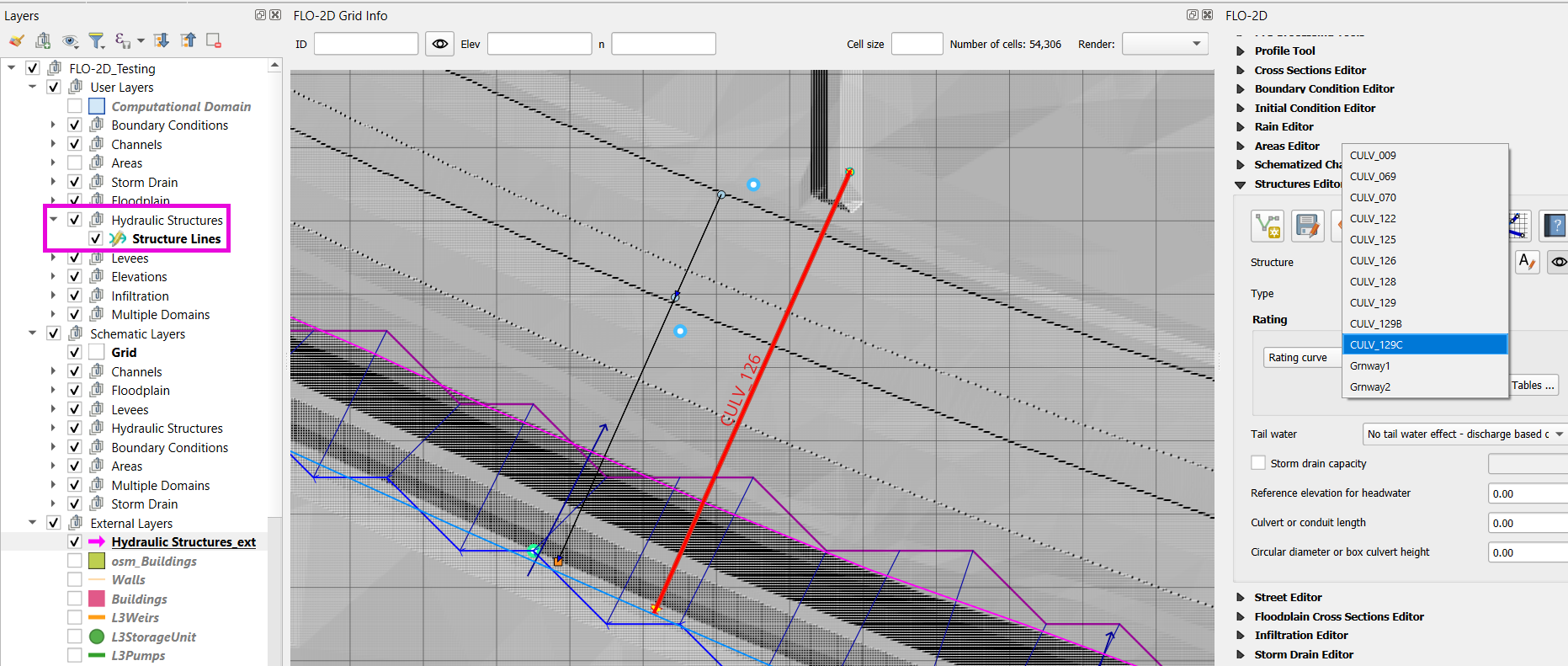Click the save structure edits icon
1568x666 pixels.
1306,226
